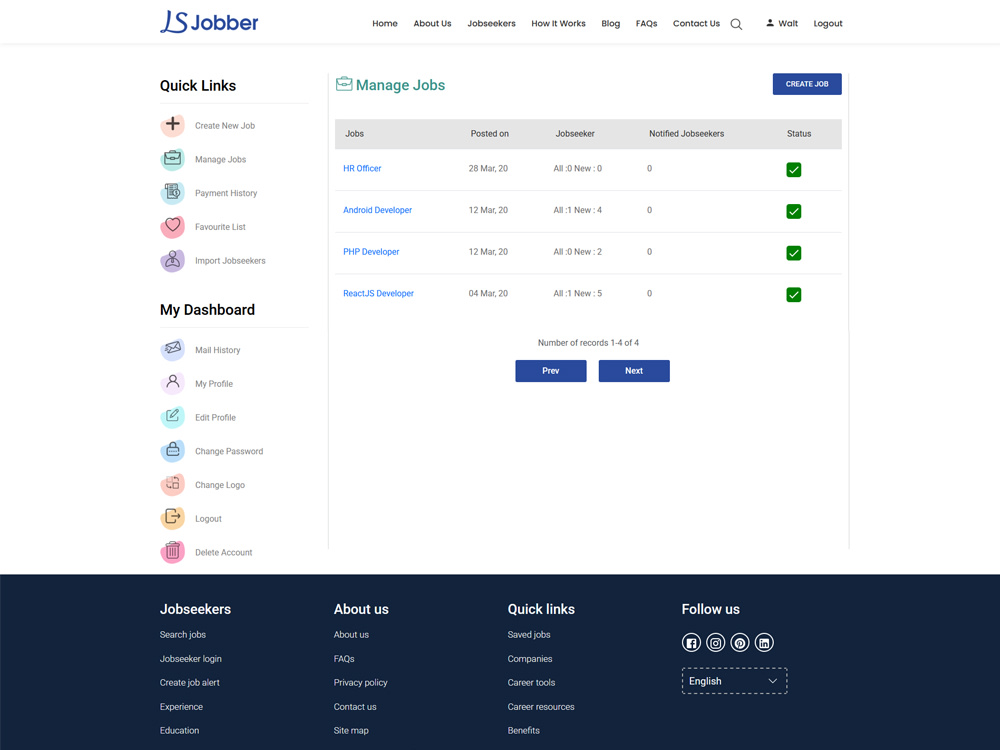Open Companies footer link
This screenshot has width=1000, height=750.
[x=530, y=659]
